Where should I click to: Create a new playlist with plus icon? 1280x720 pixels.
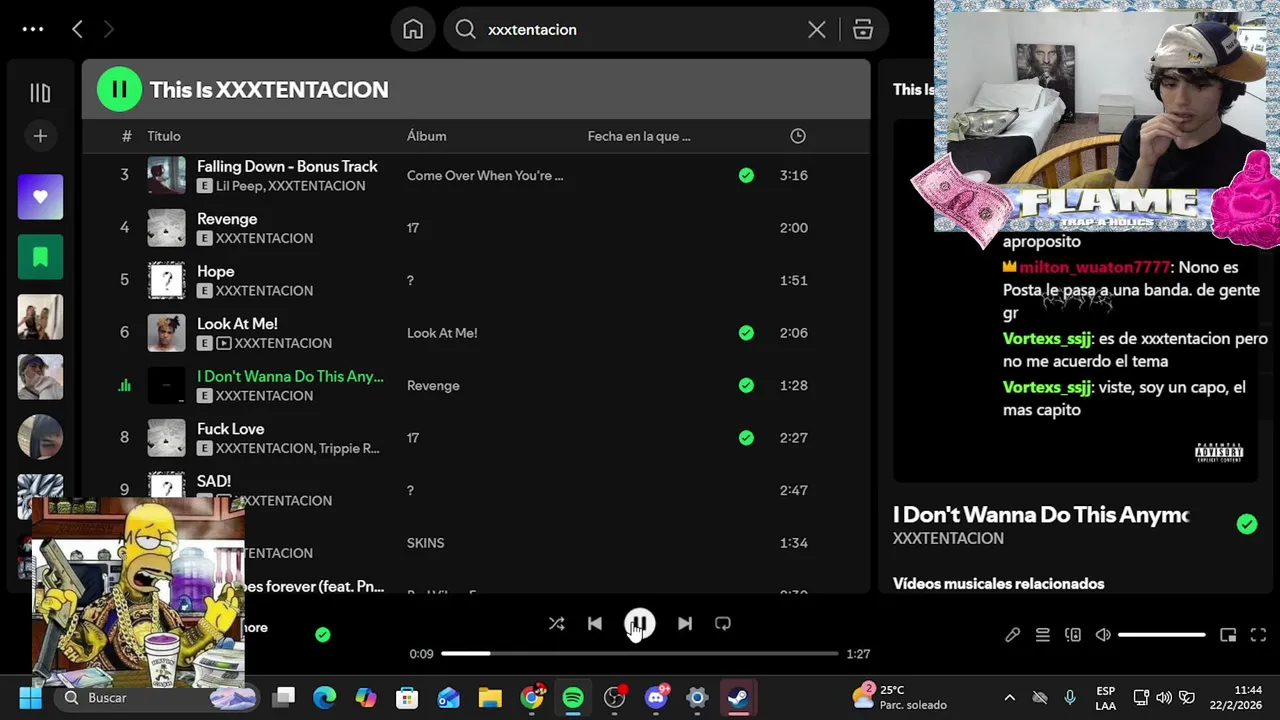[x=40, y=136]
